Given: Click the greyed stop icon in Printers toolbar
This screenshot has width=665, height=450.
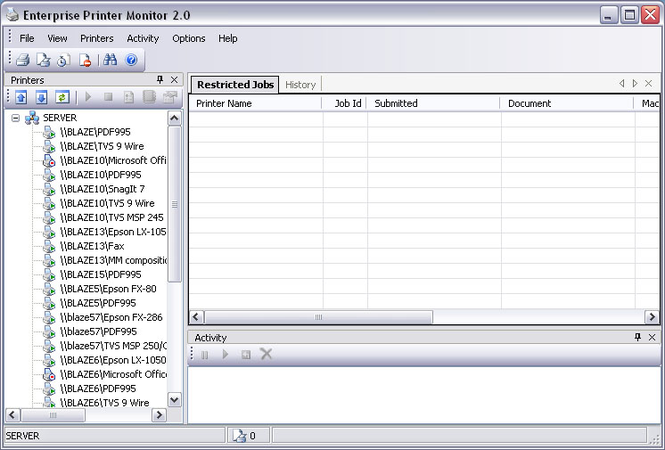Looking at the screenshot, I should 108,97.
